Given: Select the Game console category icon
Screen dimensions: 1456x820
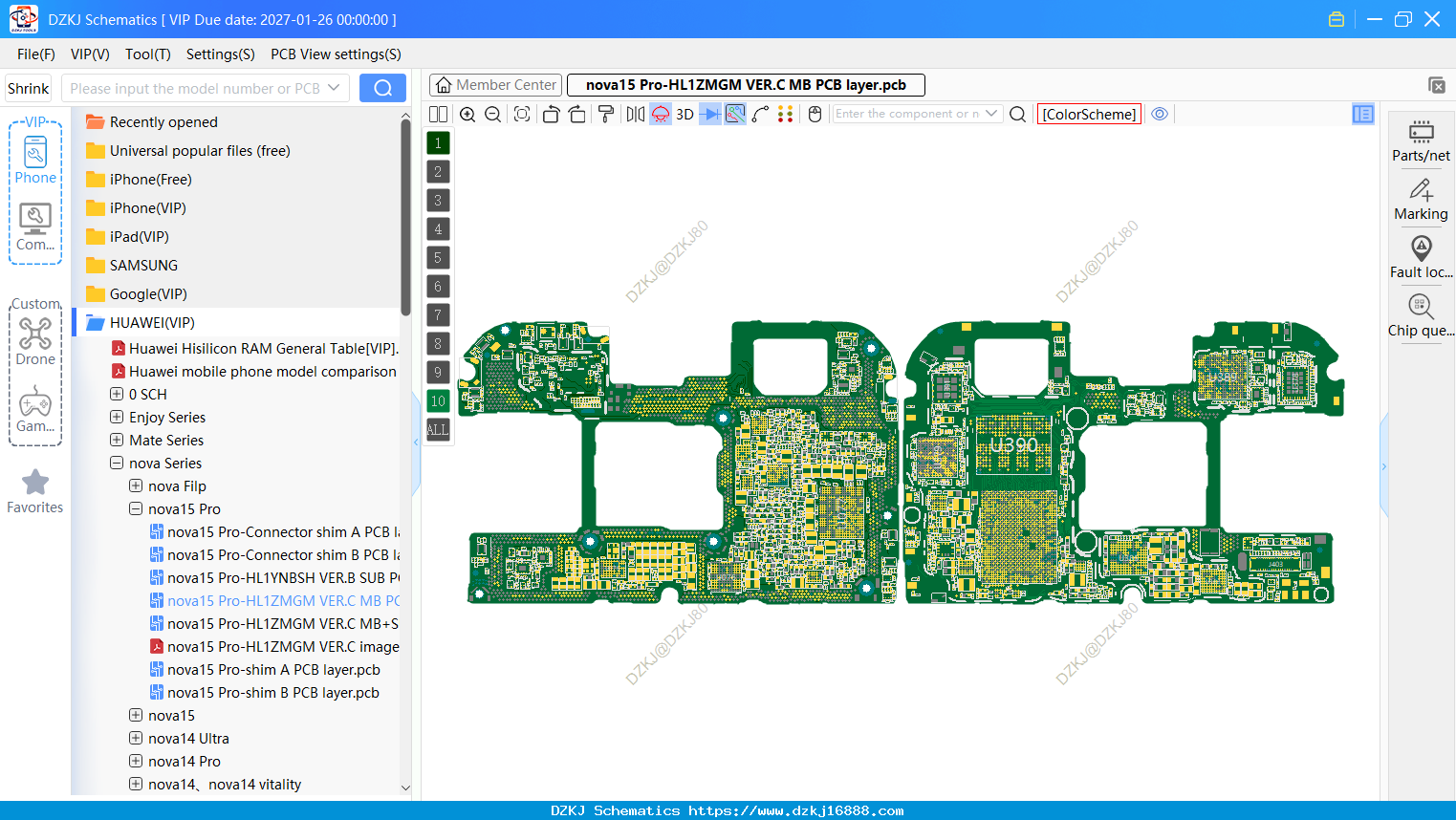Looking at the screenshot, I should [x=35, y=409].
